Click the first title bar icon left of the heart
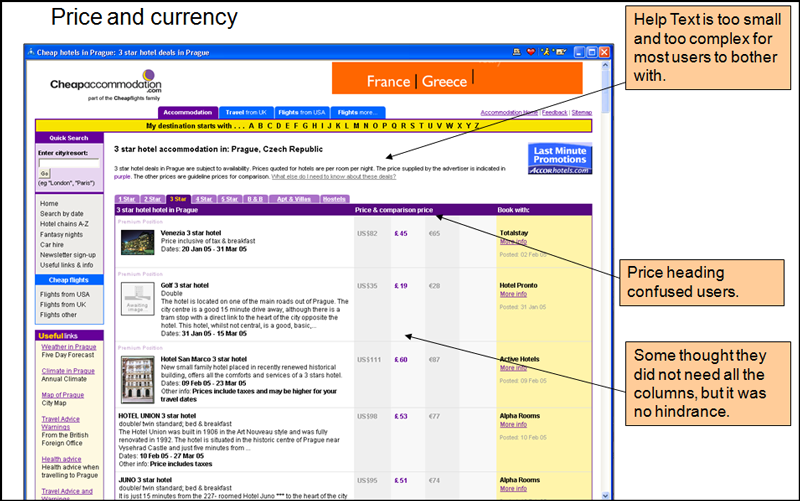The height and width of the screenshot is (501, 800). click(516, 52)
